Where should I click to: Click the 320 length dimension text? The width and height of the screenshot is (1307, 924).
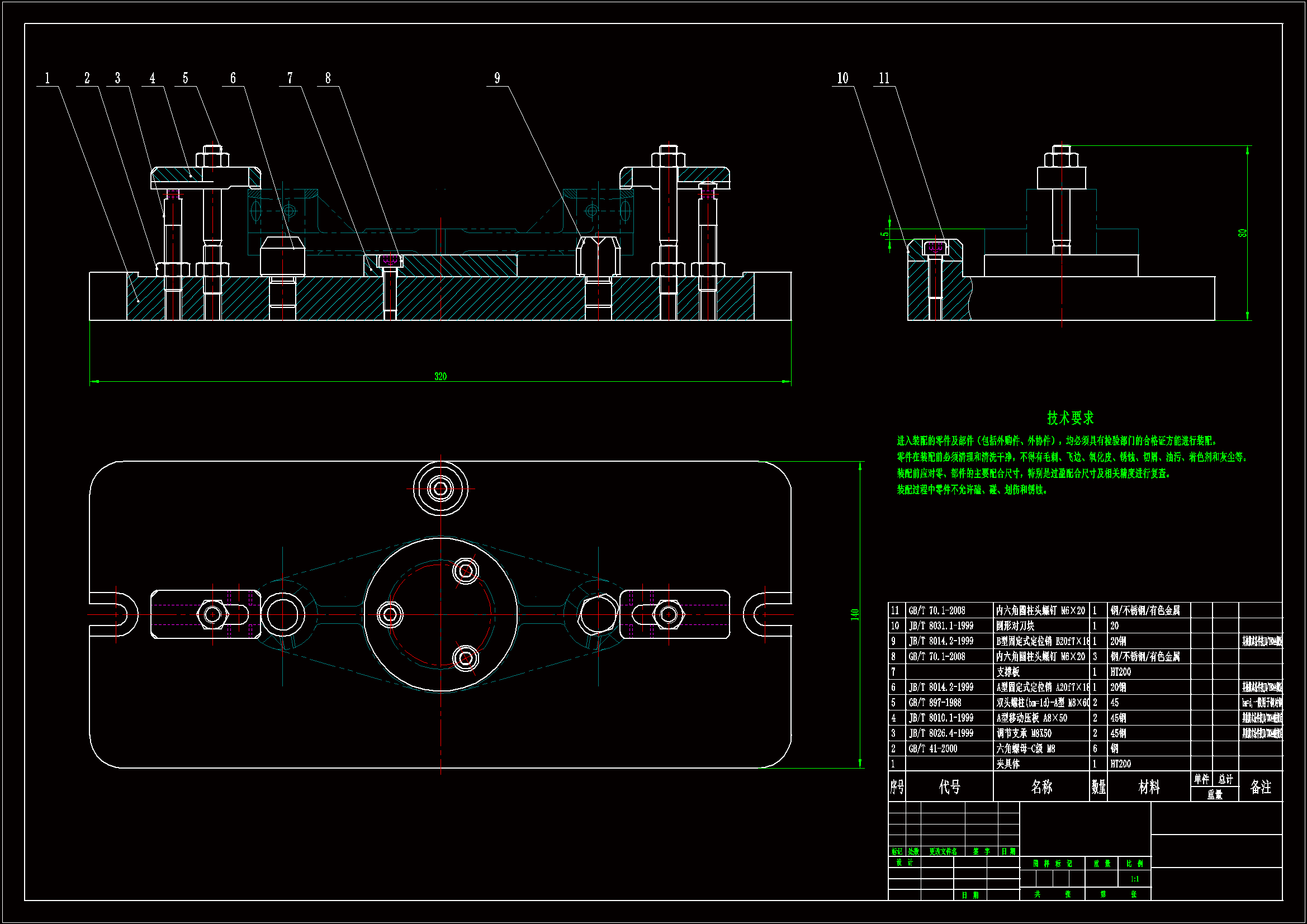(x=440, y=376)
